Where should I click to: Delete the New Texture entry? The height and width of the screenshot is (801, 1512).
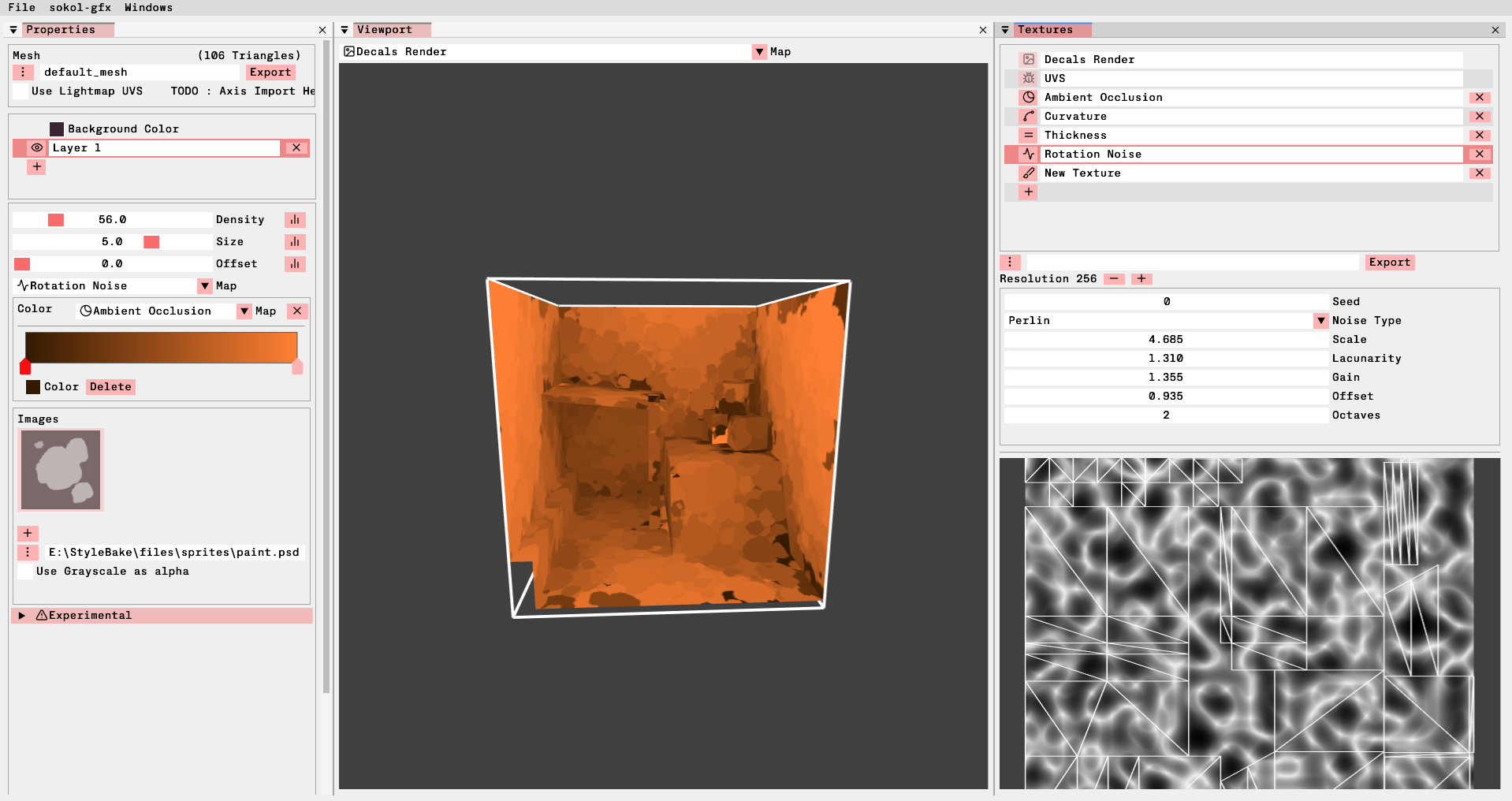pyautogui.click(x=1480, y=173)
